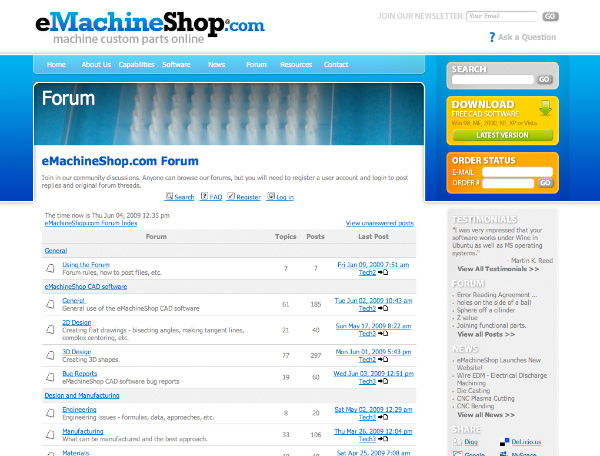The height and width of the screenshot is (456, 600).
Task: Open the 3D Design forum link
Action: (77, 352)
